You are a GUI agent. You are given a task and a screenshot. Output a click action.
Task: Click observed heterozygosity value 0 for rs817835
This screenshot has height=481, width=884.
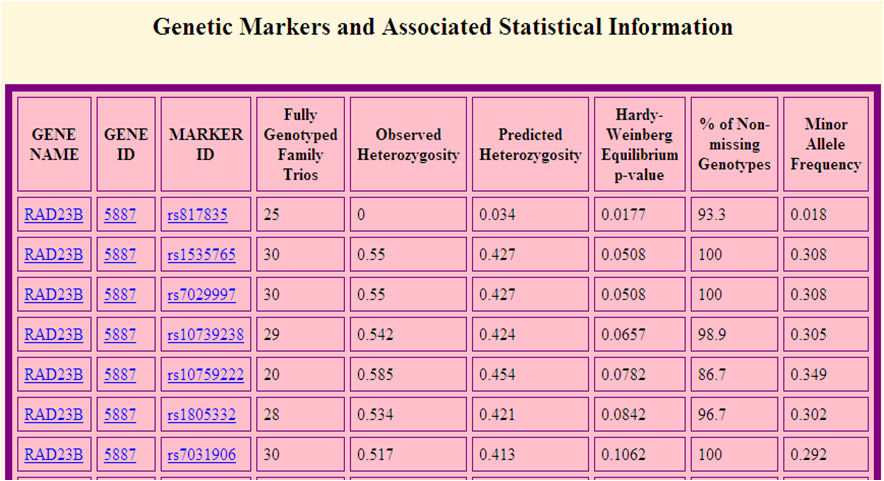[361, 214]
